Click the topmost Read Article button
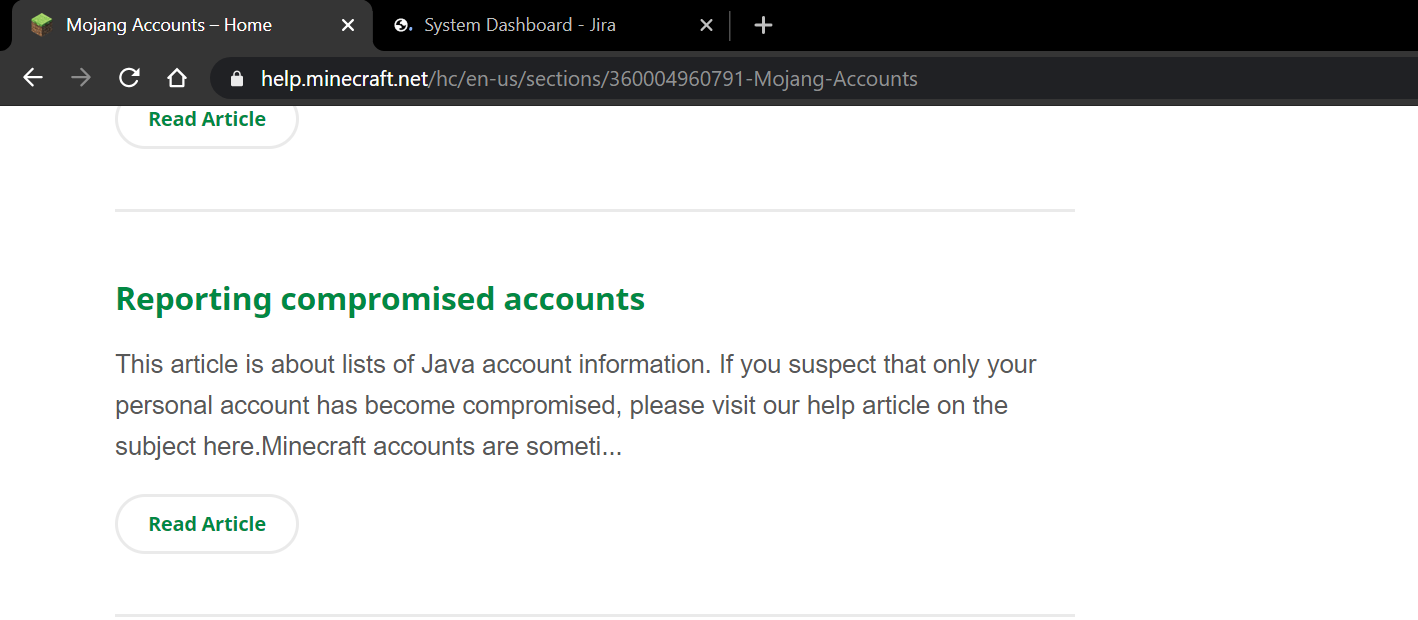 (207, 120)
